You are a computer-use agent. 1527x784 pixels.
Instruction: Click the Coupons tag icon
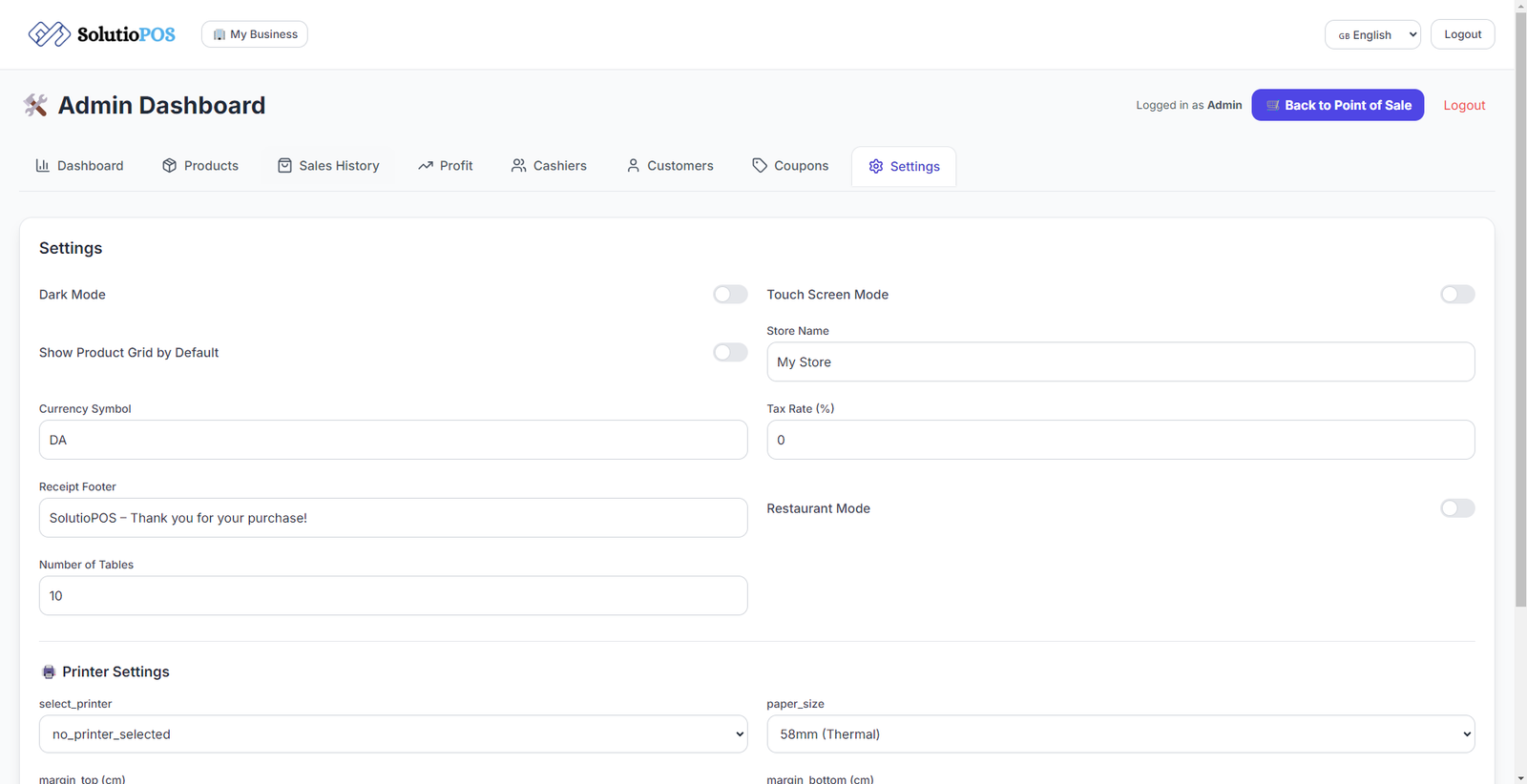tap(760, 165)
